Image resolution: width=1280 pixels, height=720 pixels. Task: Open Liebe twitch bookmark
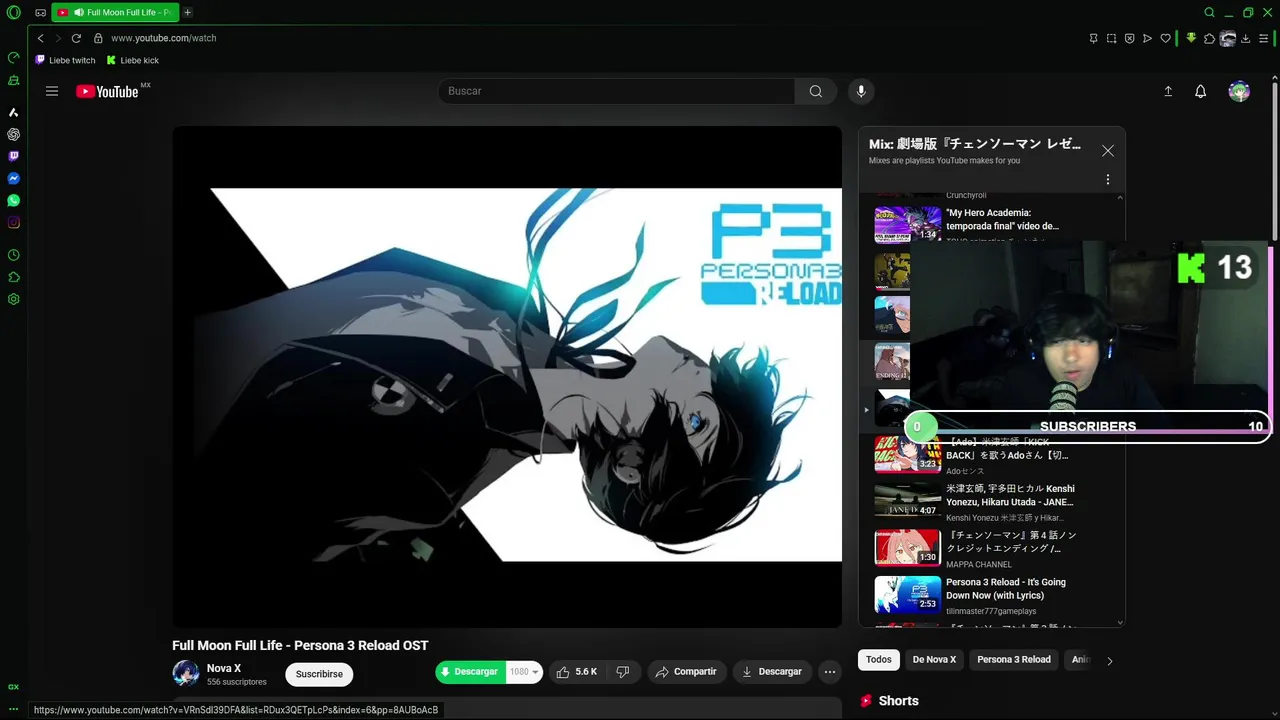pos(66,60)
